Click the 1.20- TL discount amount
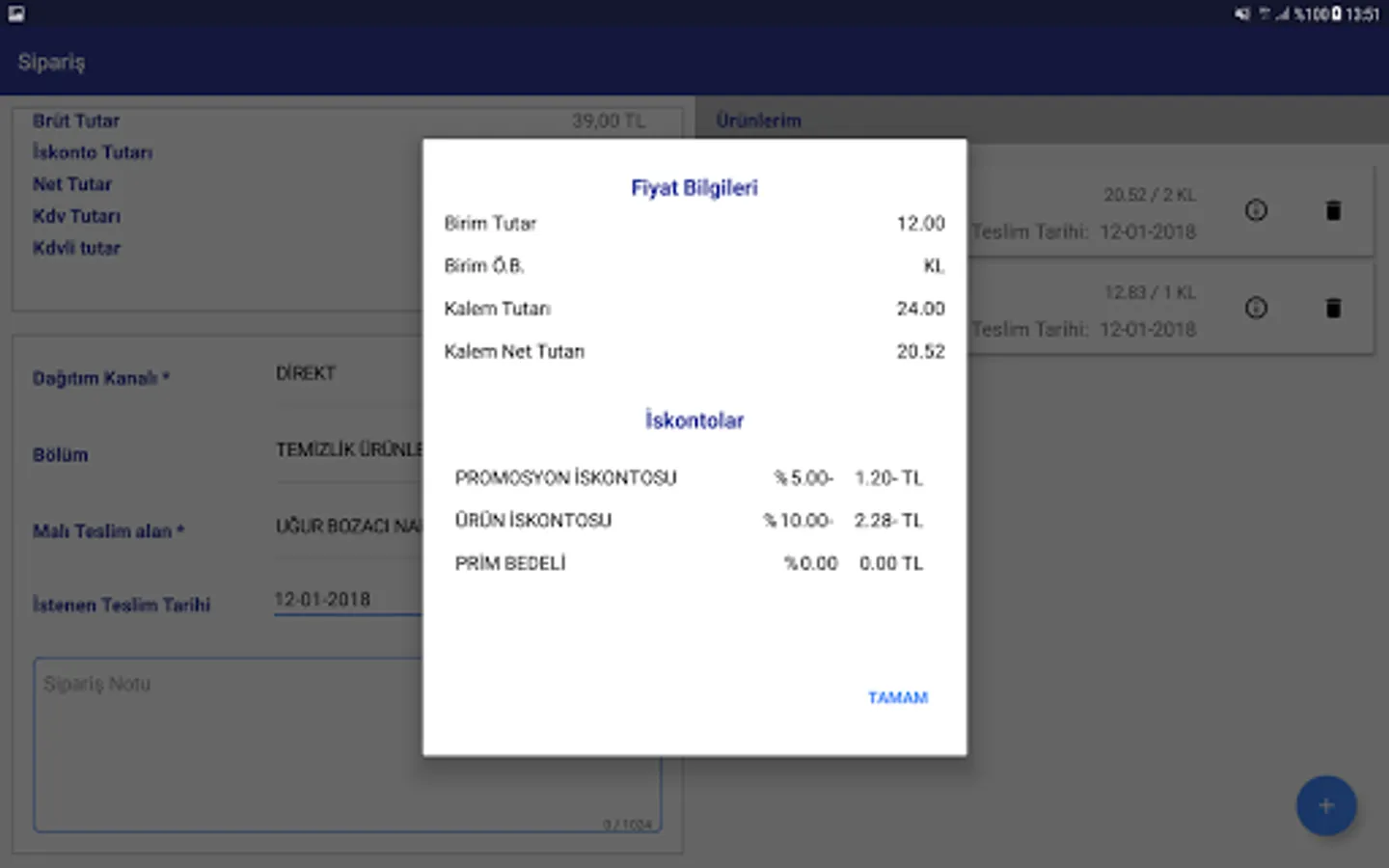Image resolution: width=1389 pixels, height=868 pixels. click(x=888, y=477)
